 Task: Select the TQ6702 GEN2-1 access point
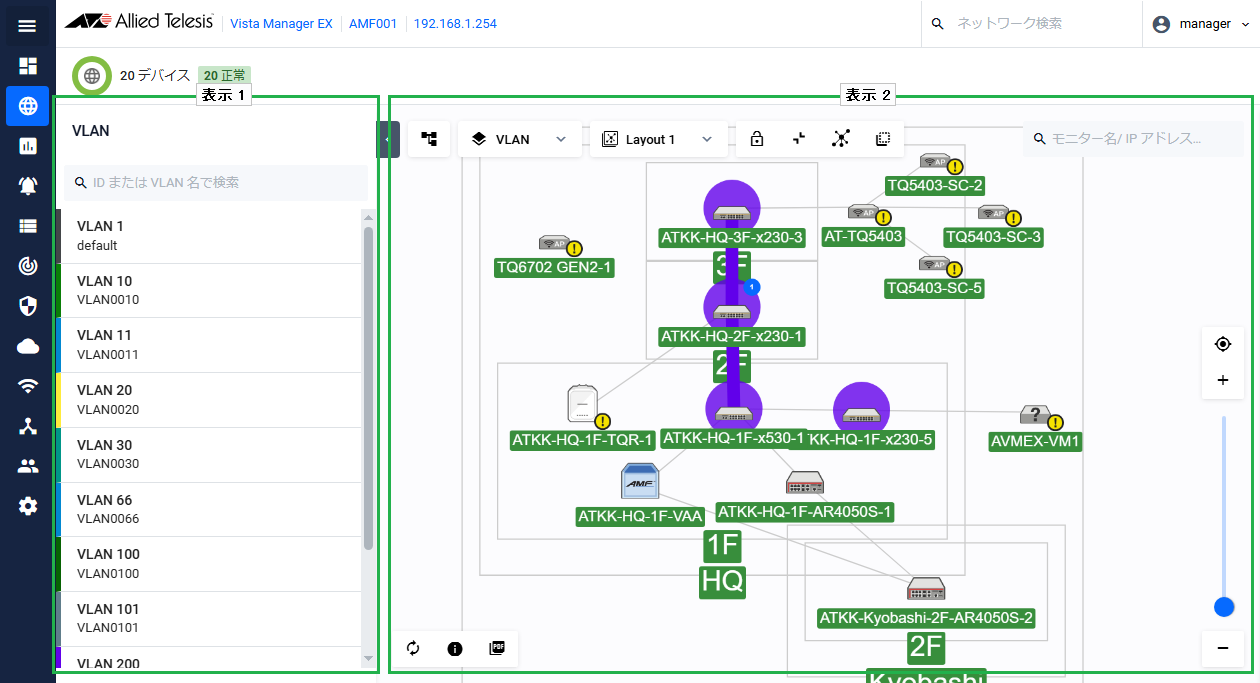coord(554,243)
